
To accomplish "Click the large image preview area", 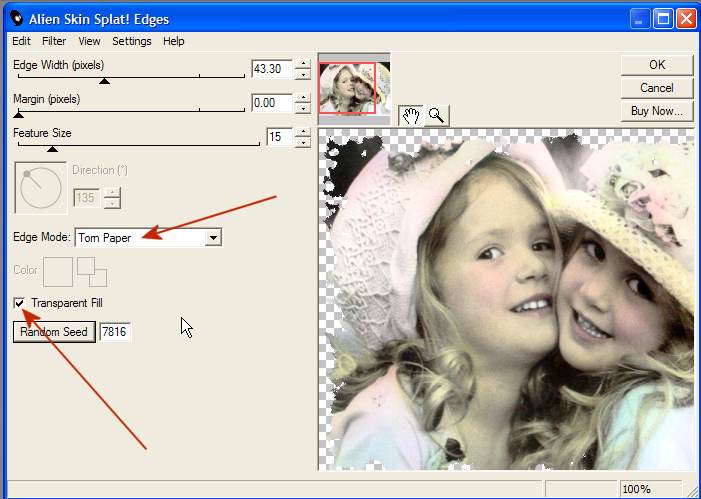I will click(506, 300).
